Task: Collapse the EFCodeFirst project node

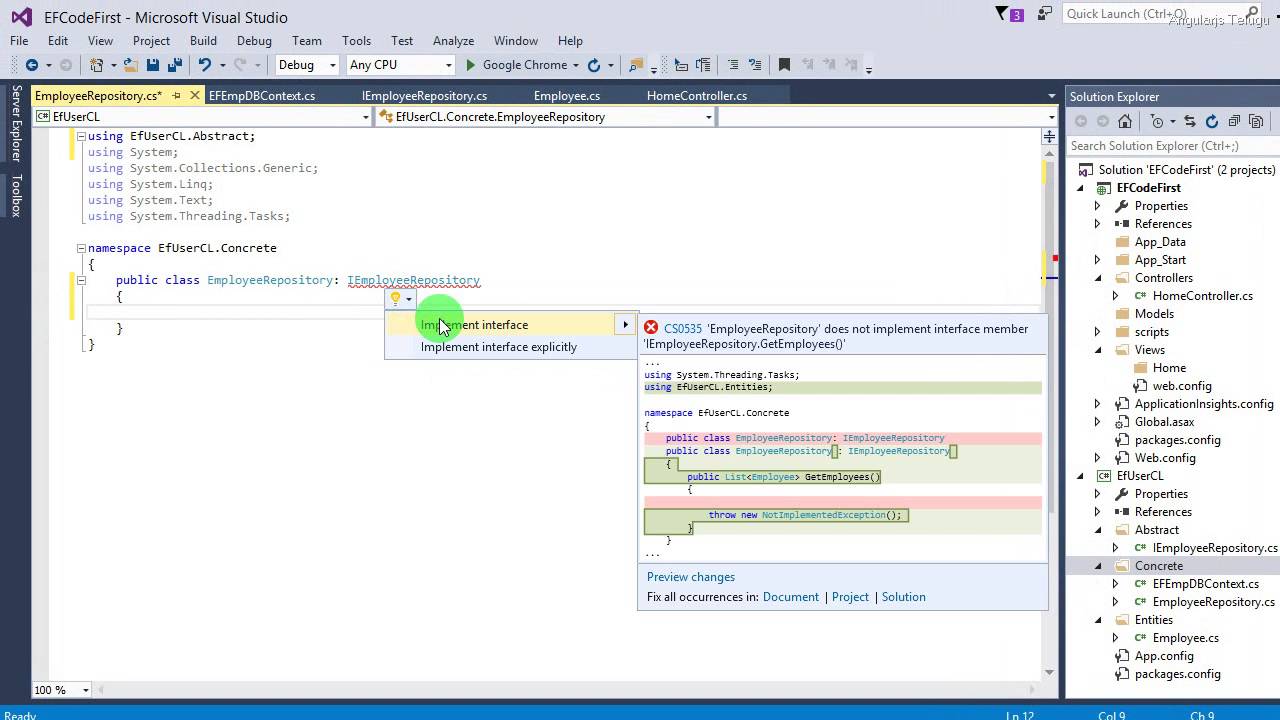Action: tap(1080, 188)
